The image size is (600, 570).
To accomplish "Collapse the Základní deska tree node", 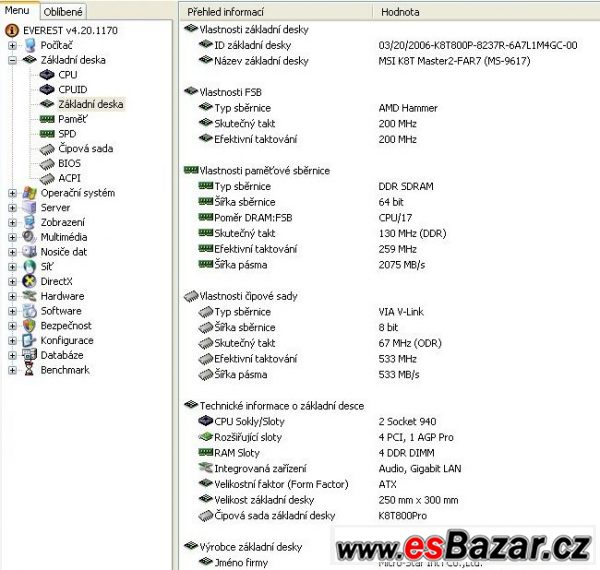I will coord(12,60).
